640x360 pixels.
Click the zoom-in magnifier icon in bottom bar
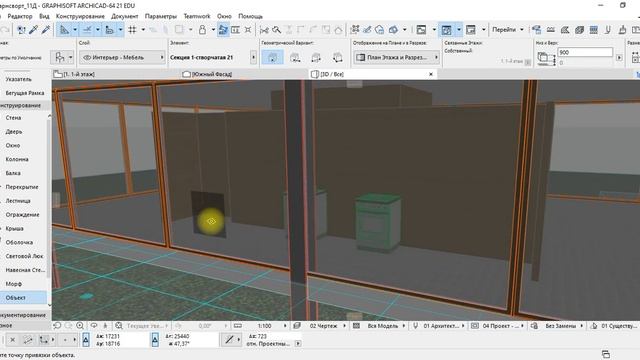coord(80,326)
